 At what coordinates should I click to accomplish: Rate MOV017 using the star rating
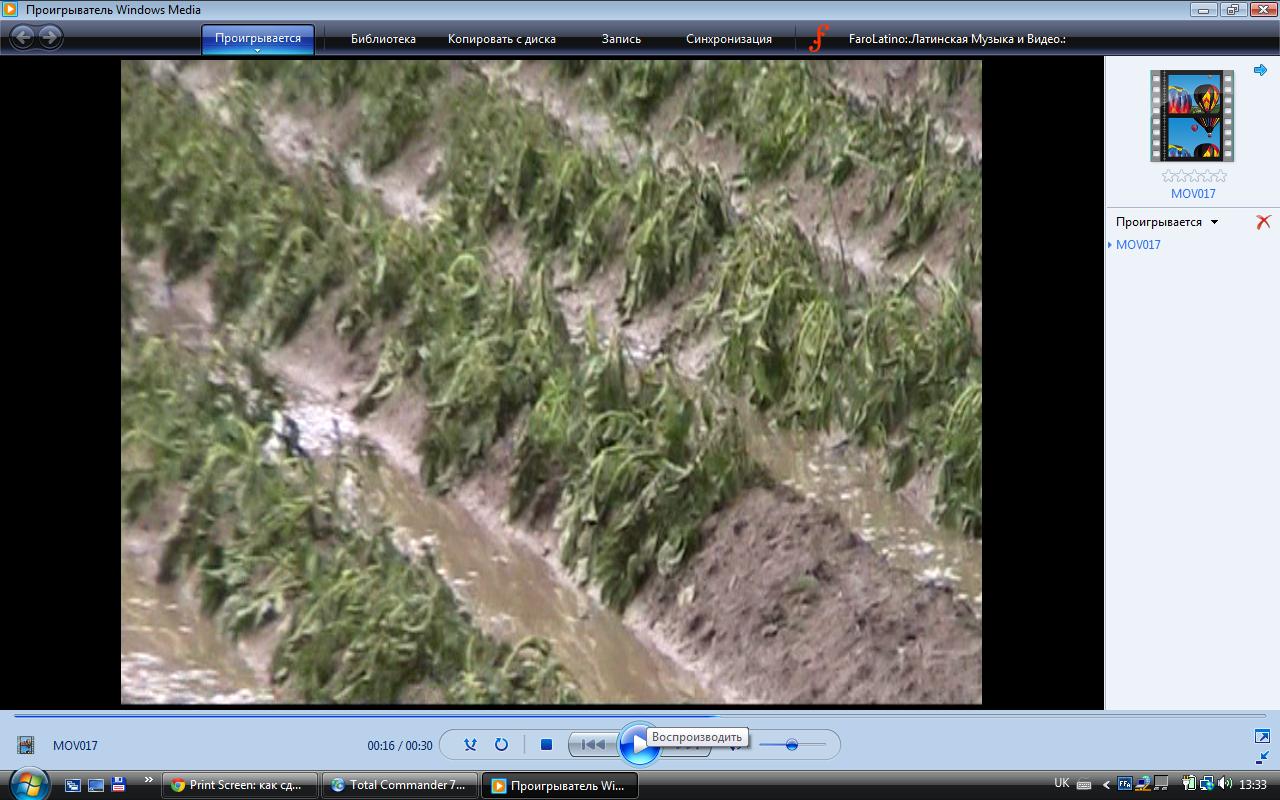[1194, 176]
